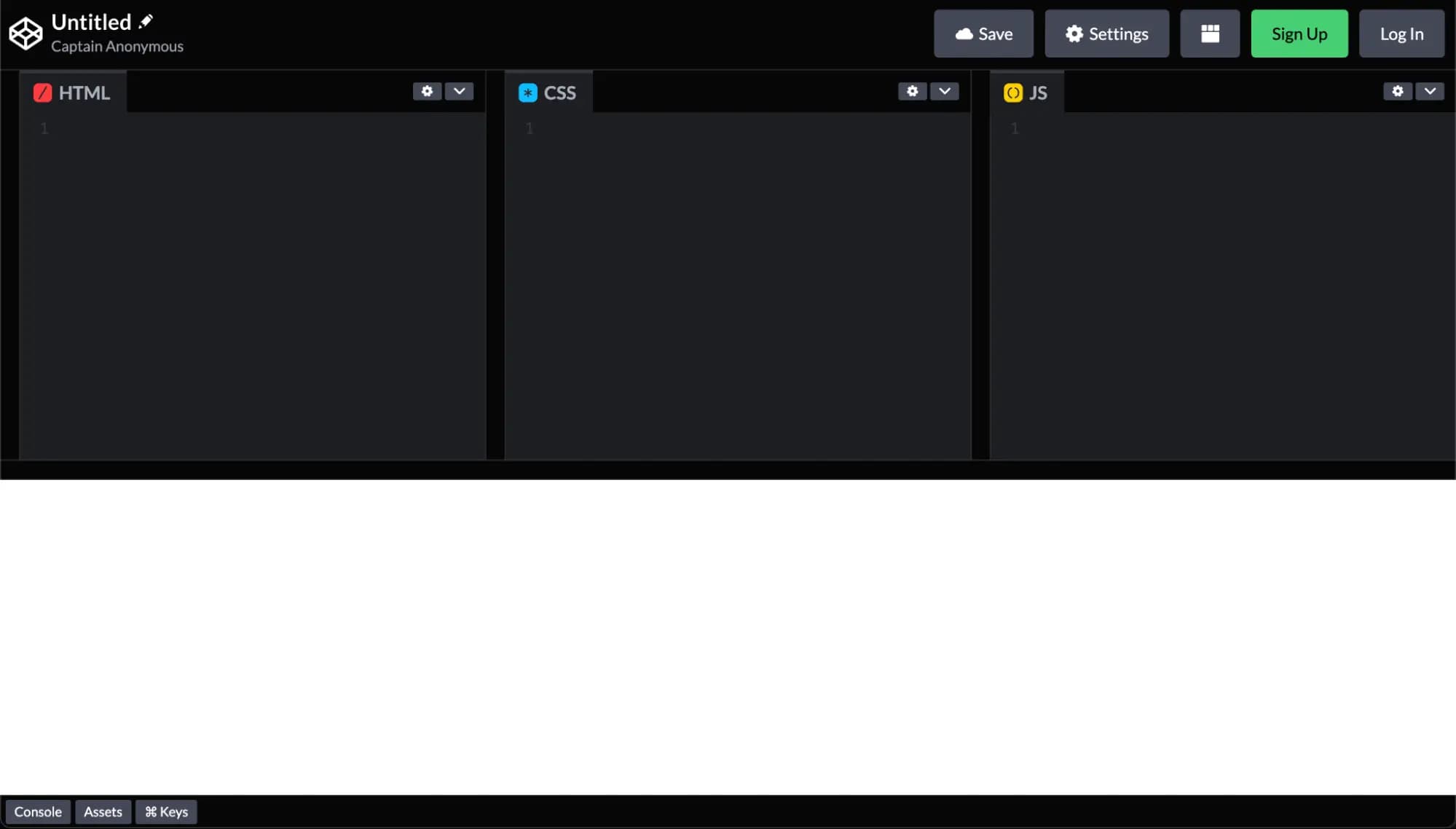The height and width of the screenshot is (829, 1456).
Task: Open the pen Settings
Action: pyautogui.click(x=1106, y=33)
